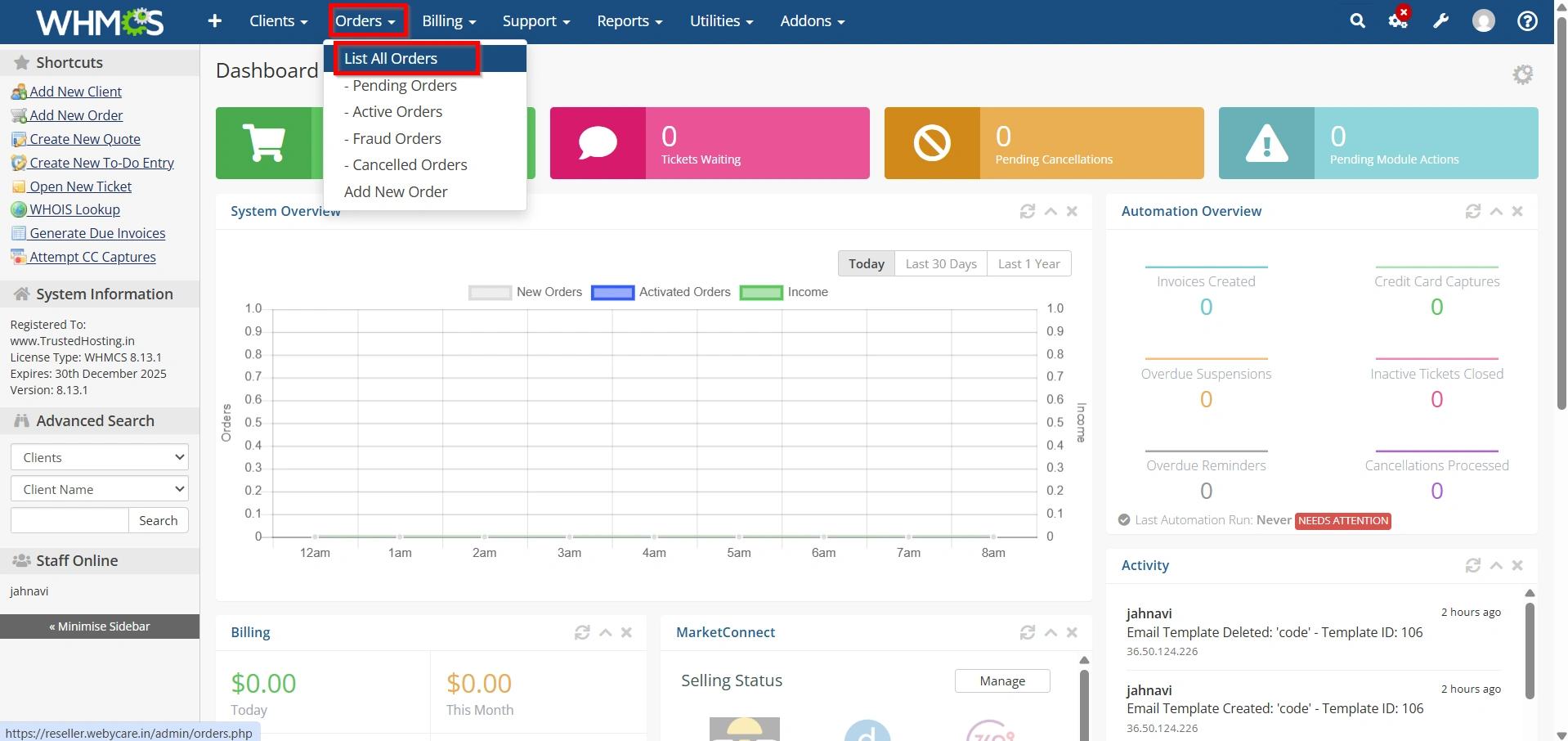This screenshot has height=741, width=1568.
Task: Click the green shopping cart orders tile
Action: [x=264, y=143]
